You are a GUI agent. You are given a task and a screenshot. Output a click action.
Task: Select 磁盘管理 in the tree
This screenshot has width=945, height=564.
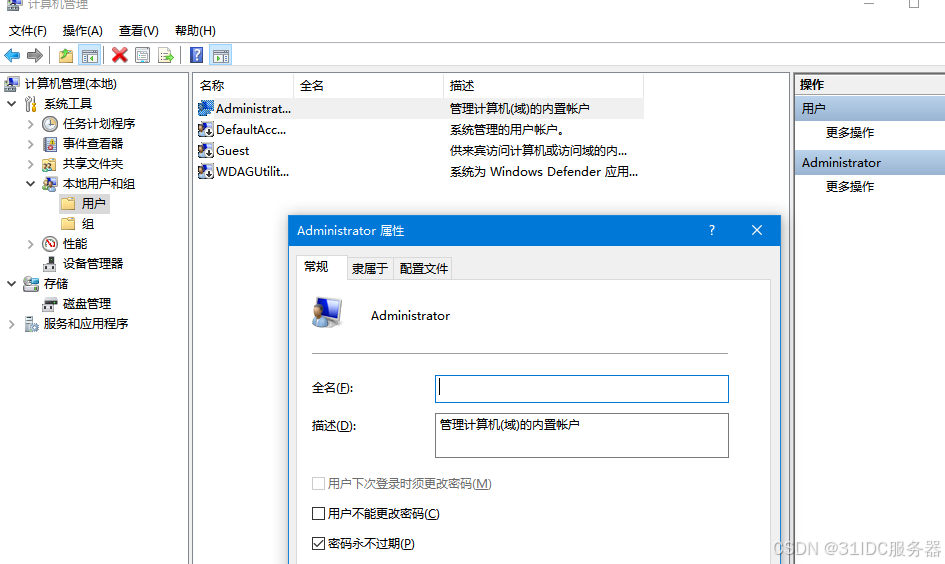pyautogui.click(x=86, y=304)
